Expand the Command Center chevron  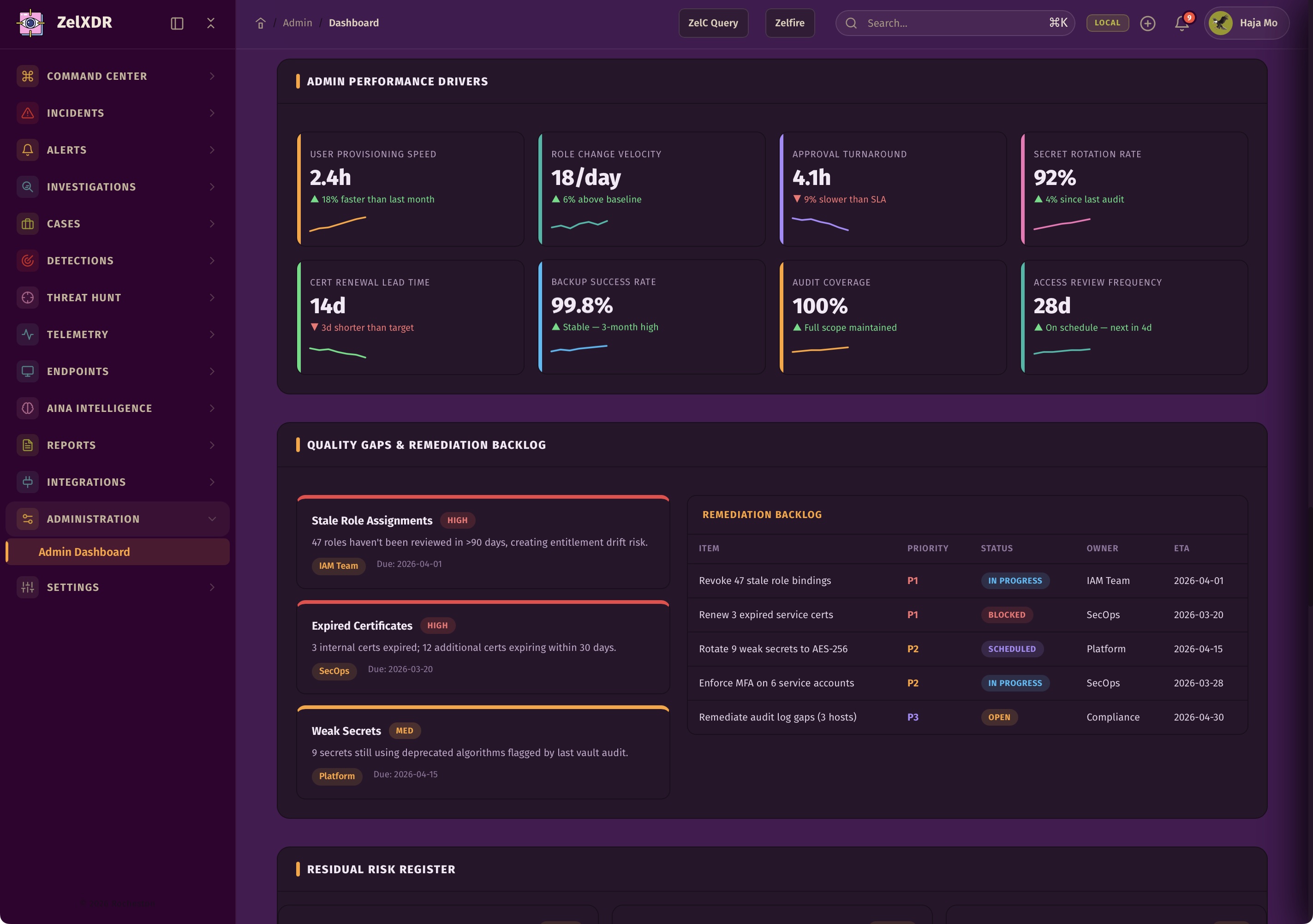pos(212,76)
